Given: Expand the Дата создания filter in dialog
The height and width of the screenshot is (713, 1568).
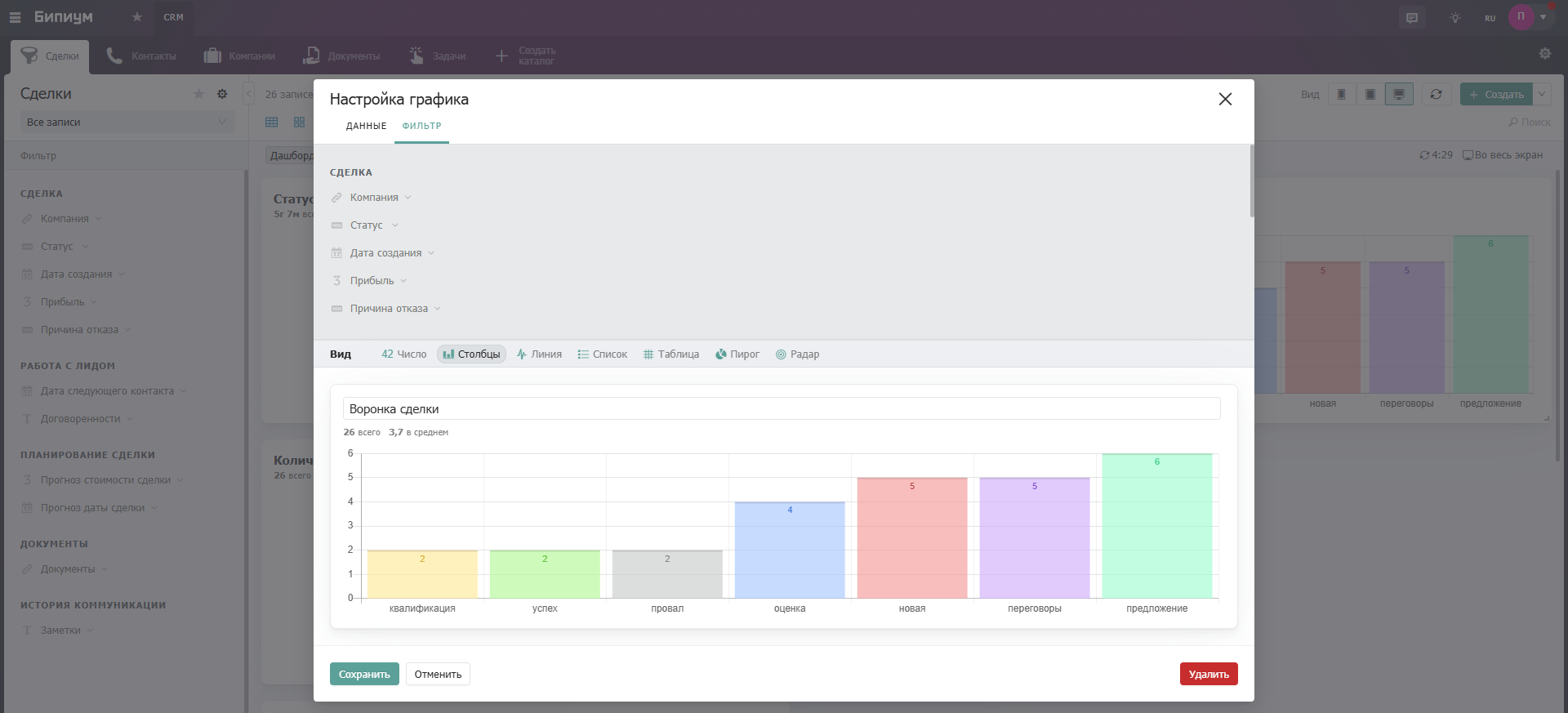Looking at the screenshot, I should tap(385, 253).
